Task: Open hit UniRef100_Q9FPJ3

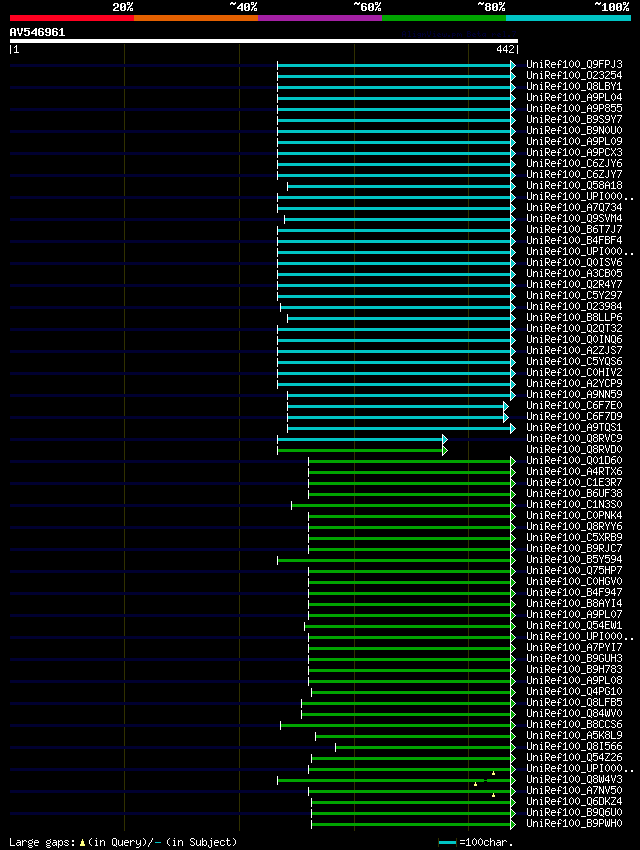Action: point(574,65)
